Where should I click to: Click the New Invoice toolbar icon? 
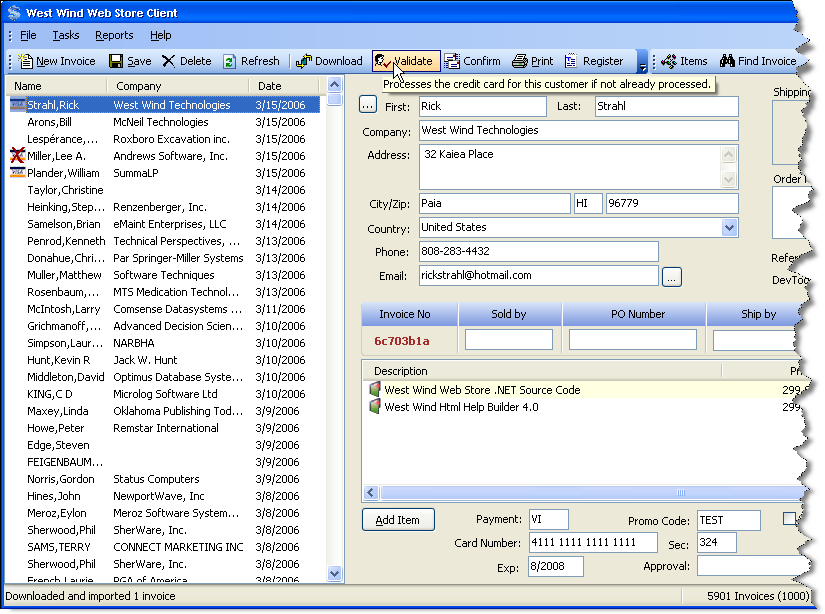[x=25, y=61]
